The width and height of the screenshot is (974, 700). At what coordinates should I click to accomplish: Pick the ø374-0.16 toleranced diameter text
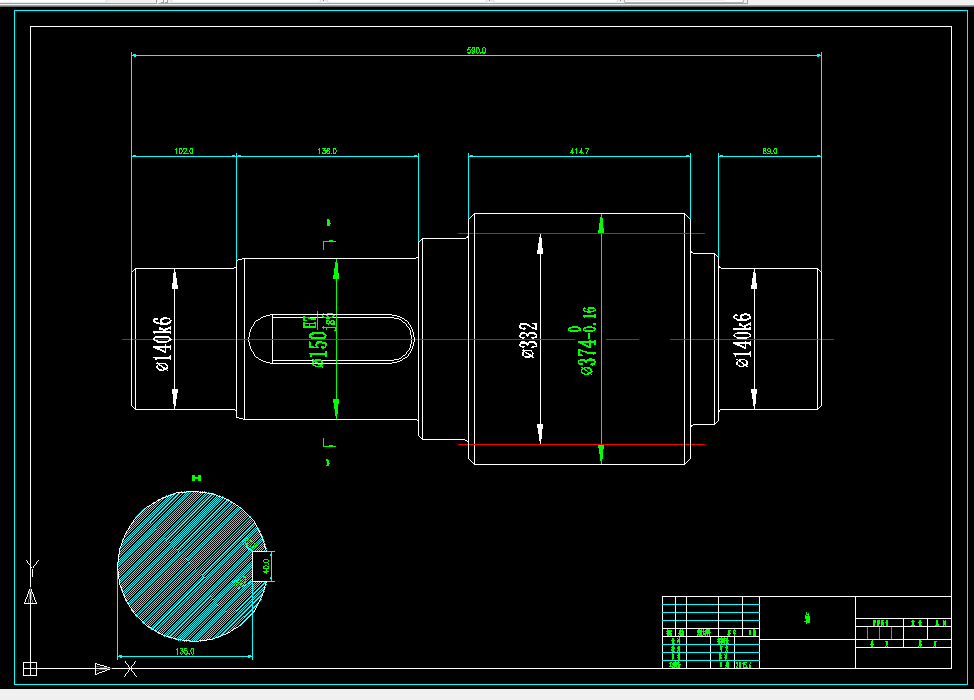tap(585, 341)
